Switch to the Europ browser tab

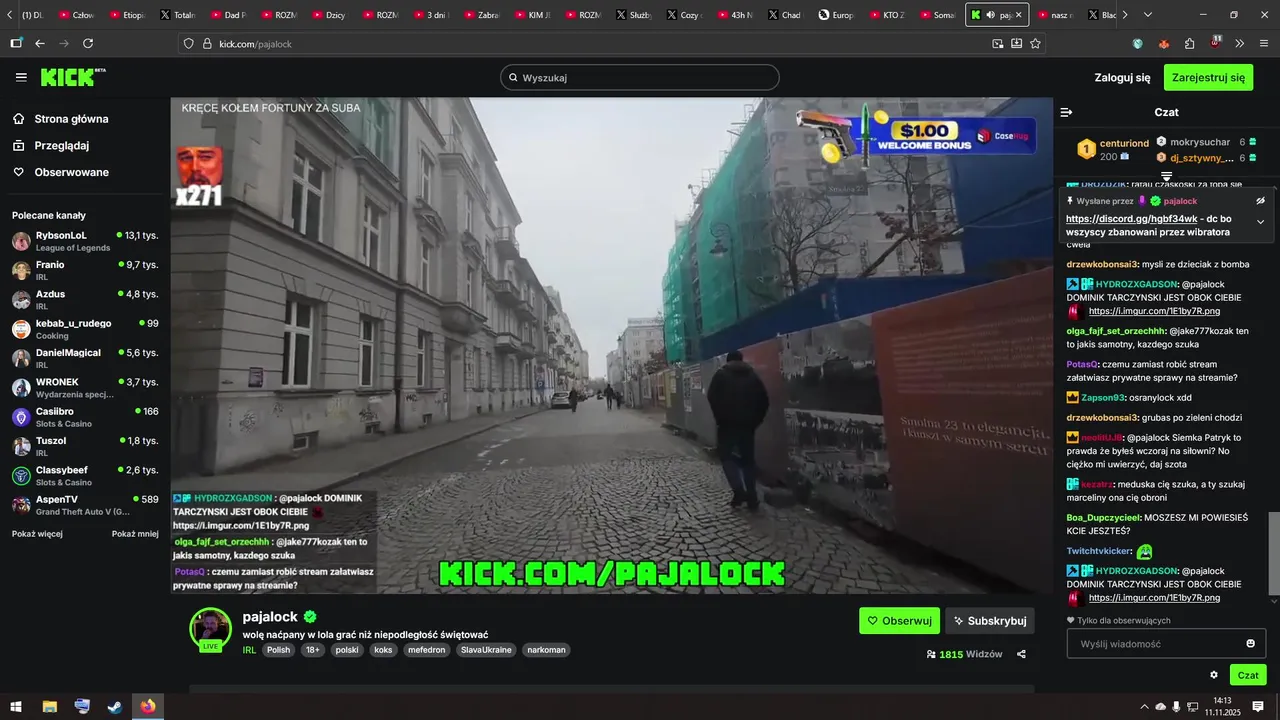[835, 15]
